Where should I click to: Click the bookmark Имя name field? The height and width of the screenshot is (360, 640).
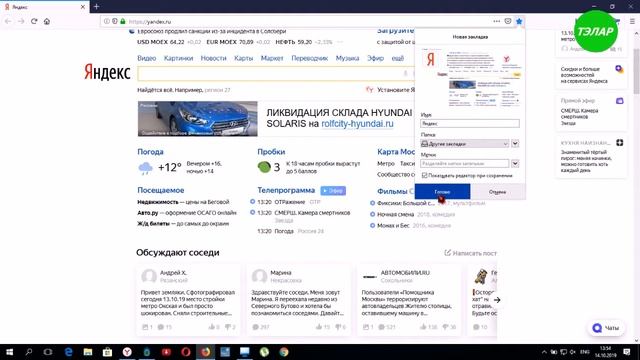click(470, 123)
